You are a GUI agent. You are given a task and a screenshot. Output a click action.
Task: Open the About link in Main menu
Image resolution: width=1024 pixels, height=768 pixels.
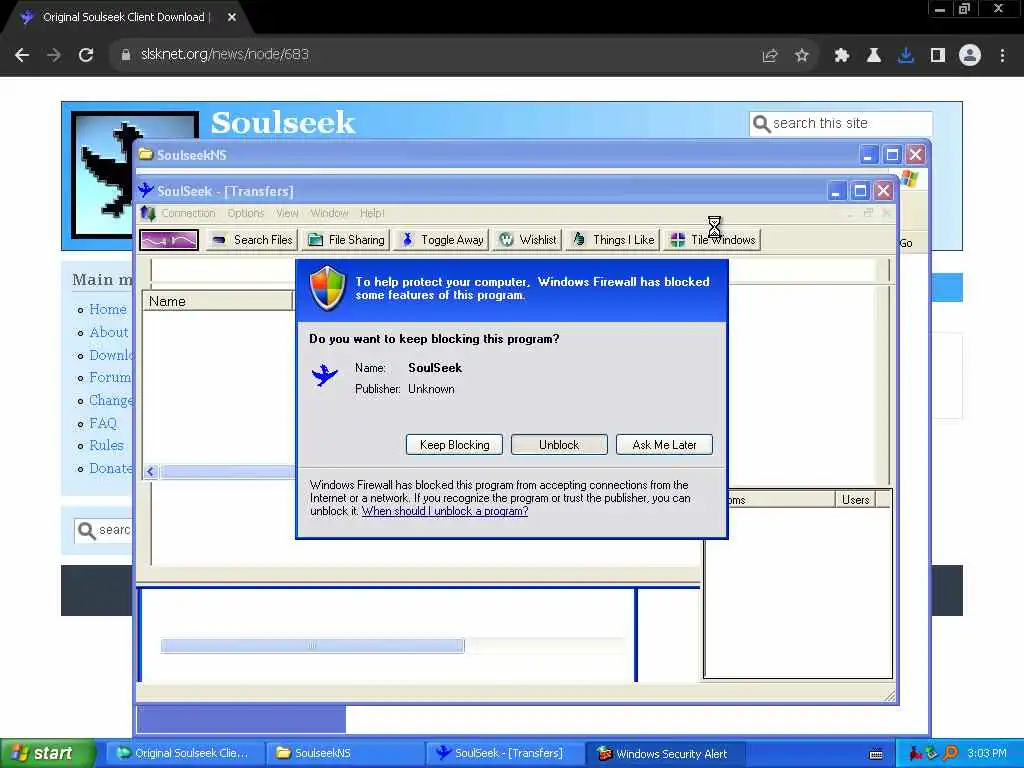coord(109,332)
